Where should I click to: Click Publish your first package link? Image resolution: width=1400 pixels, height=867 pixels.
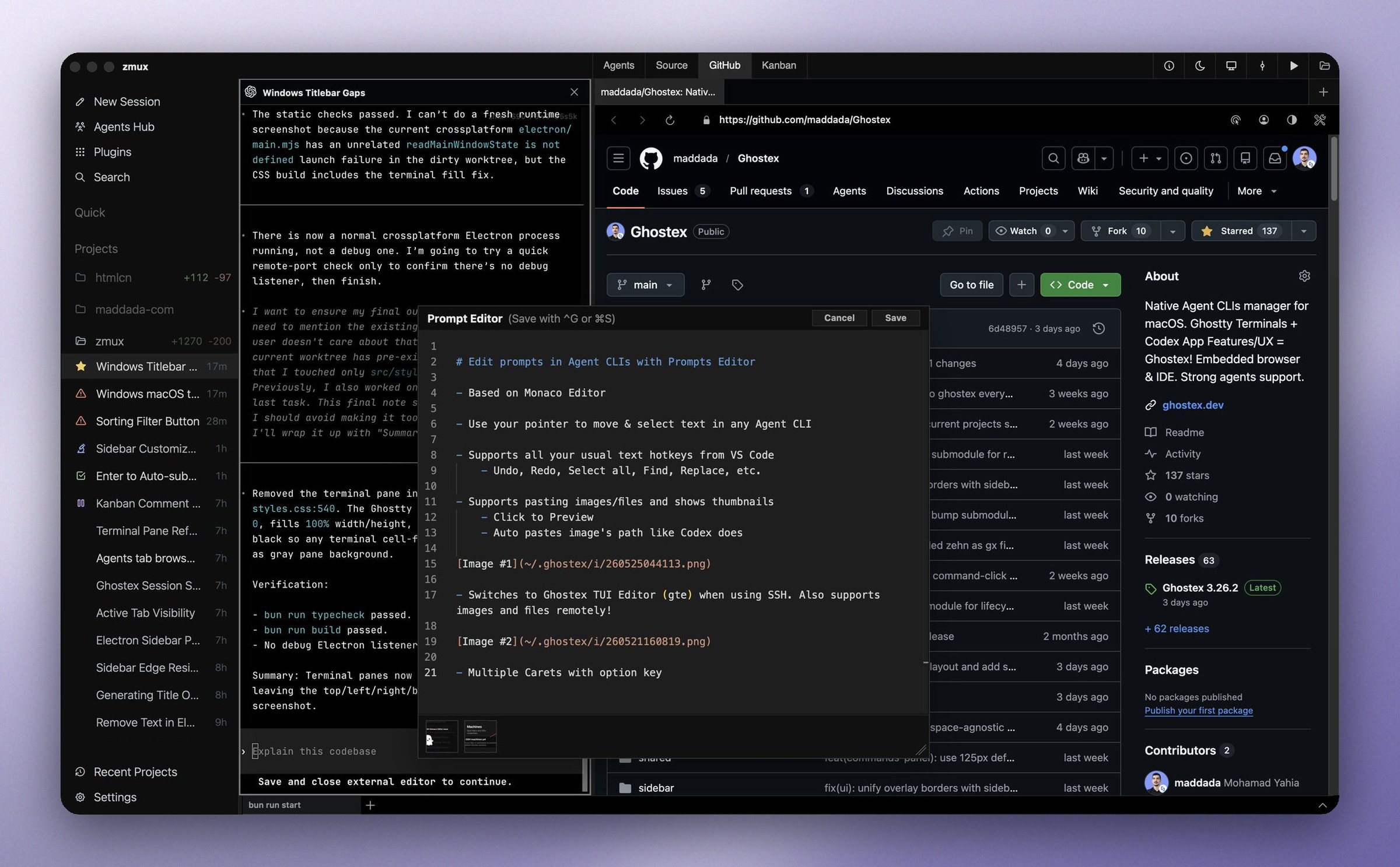1198,711
